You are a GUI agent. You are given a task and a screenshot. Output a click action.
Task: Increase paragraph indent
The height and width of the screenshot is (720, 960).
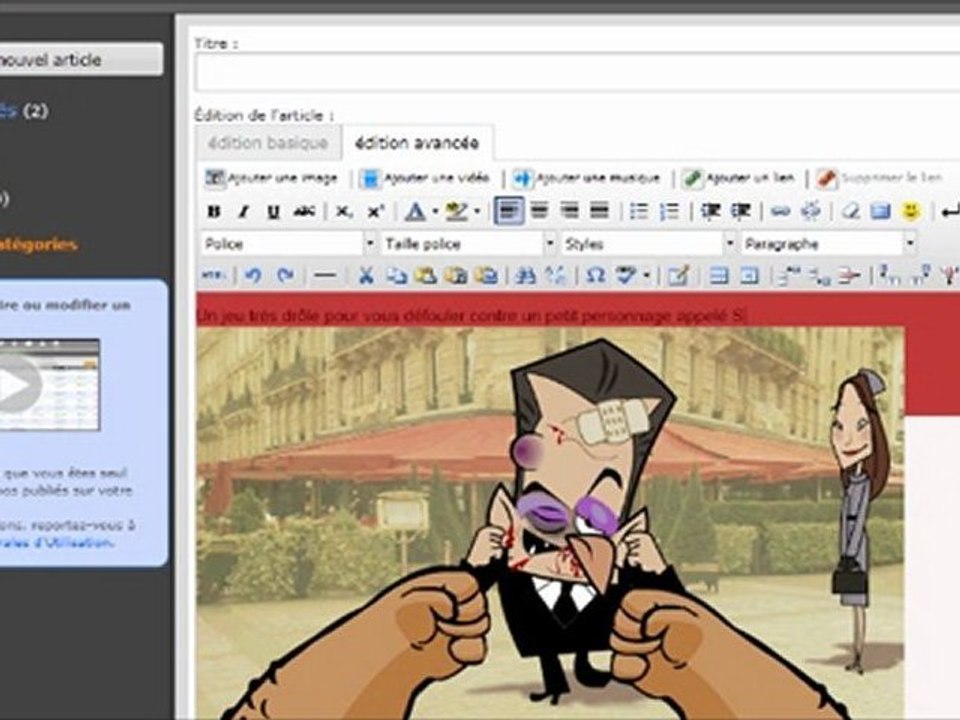[x=740, y=211]
